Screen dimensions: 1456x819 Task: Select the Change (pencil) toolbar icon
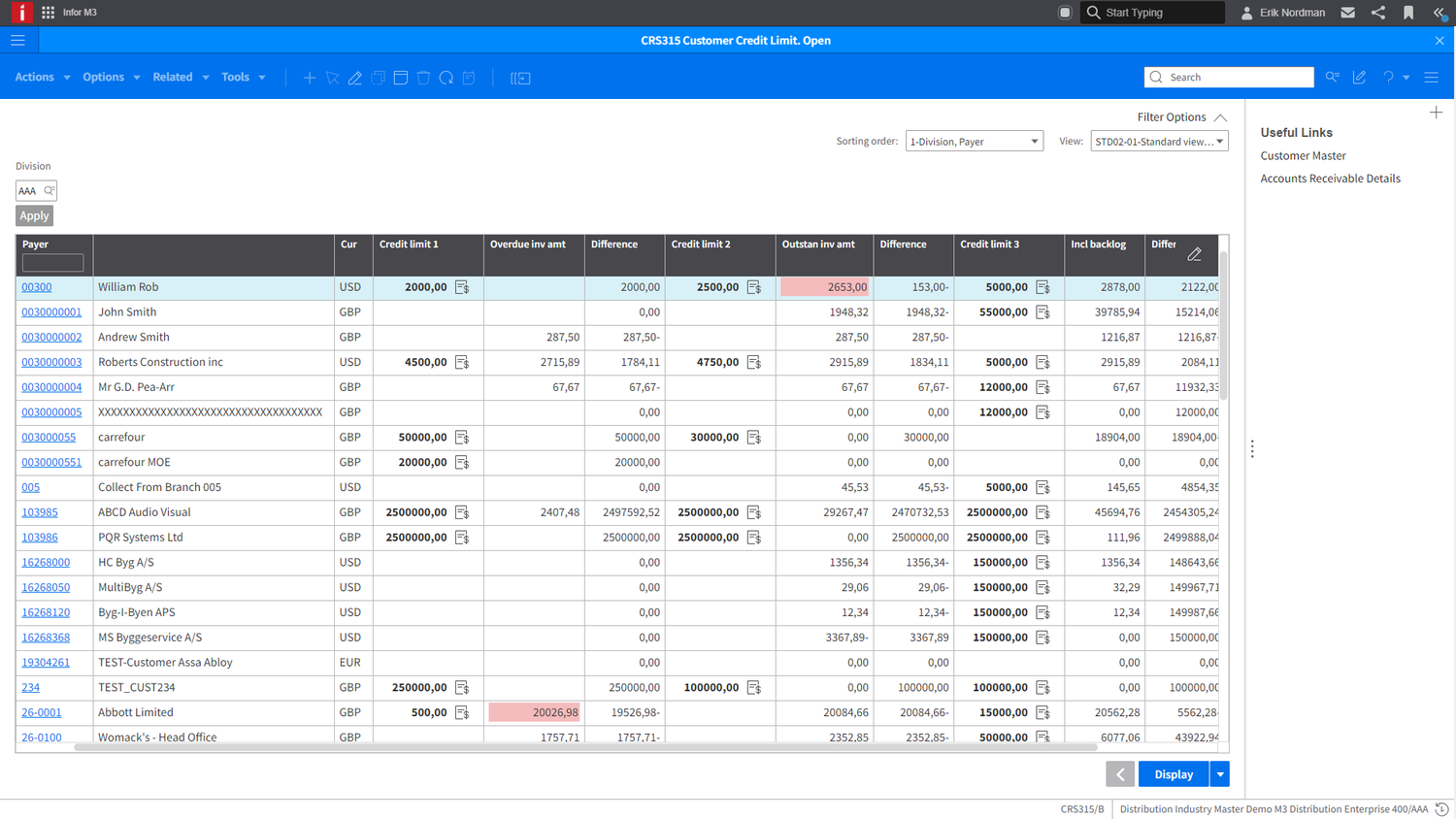[x=355, y=78]
